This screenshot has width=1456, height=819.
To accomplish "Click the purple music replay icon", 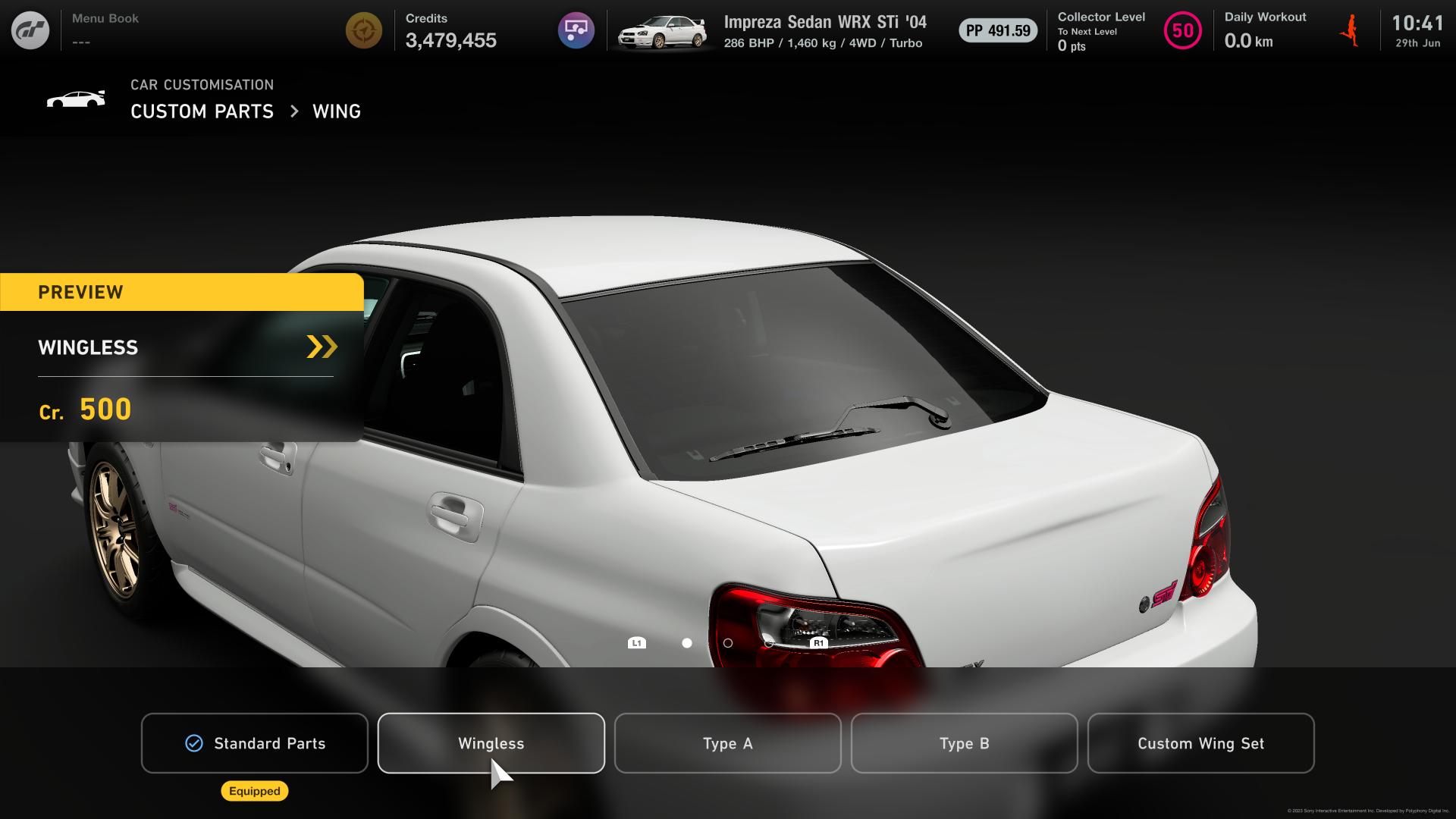I will click(x=576, y=30).
